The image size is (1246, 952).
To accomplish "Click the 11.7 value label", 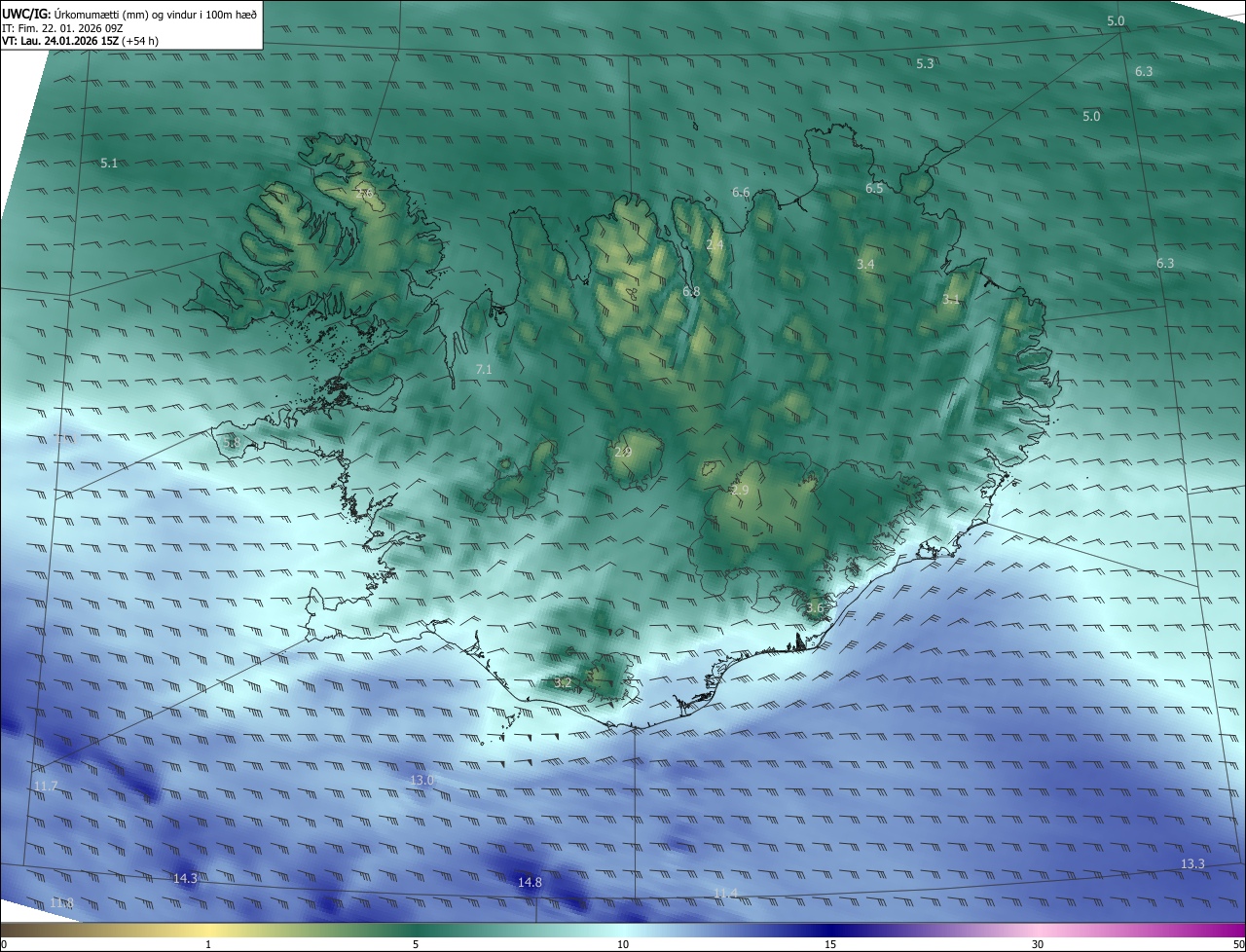I will (x=45, y=786).
